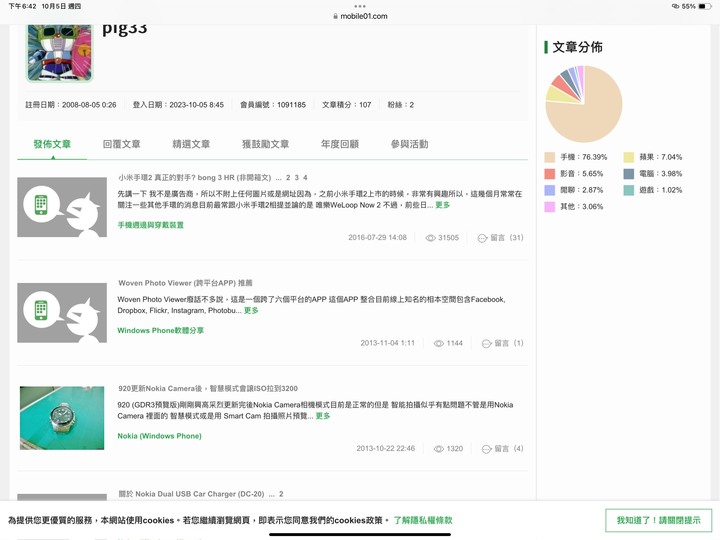Click the 粉絲：2 follower count

tap(400, 105)
